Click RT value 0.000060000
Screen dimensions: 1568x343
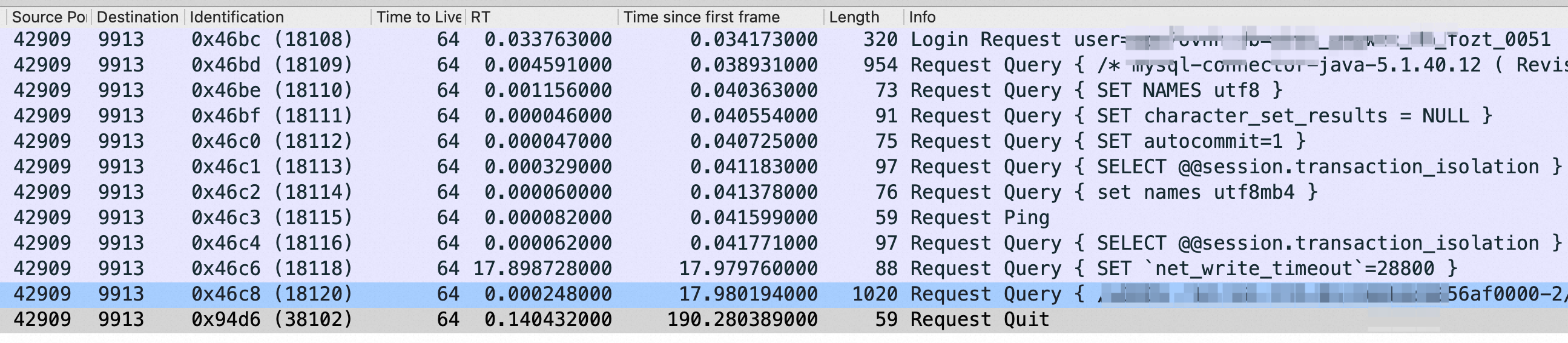[x=548, y=193]
